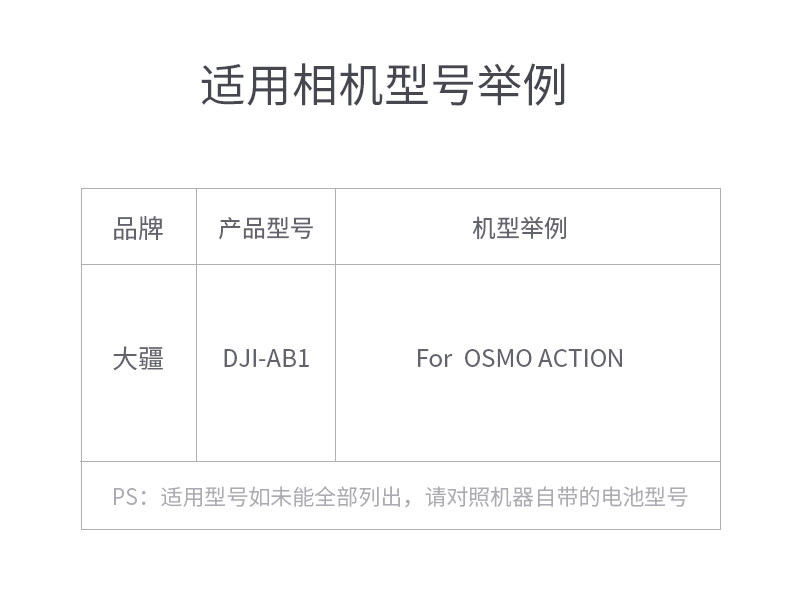This screenshot has width=790, height=609.
Task: Click the word OSMO in the table
Action: point(498,358)
